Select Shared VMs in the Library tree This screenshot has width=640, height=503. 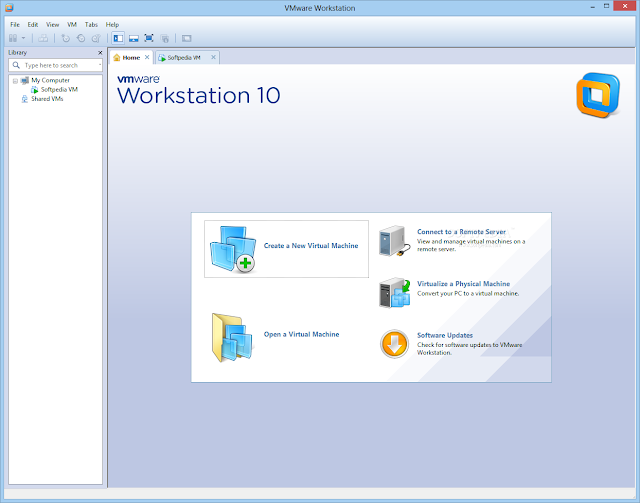point(47,99)
